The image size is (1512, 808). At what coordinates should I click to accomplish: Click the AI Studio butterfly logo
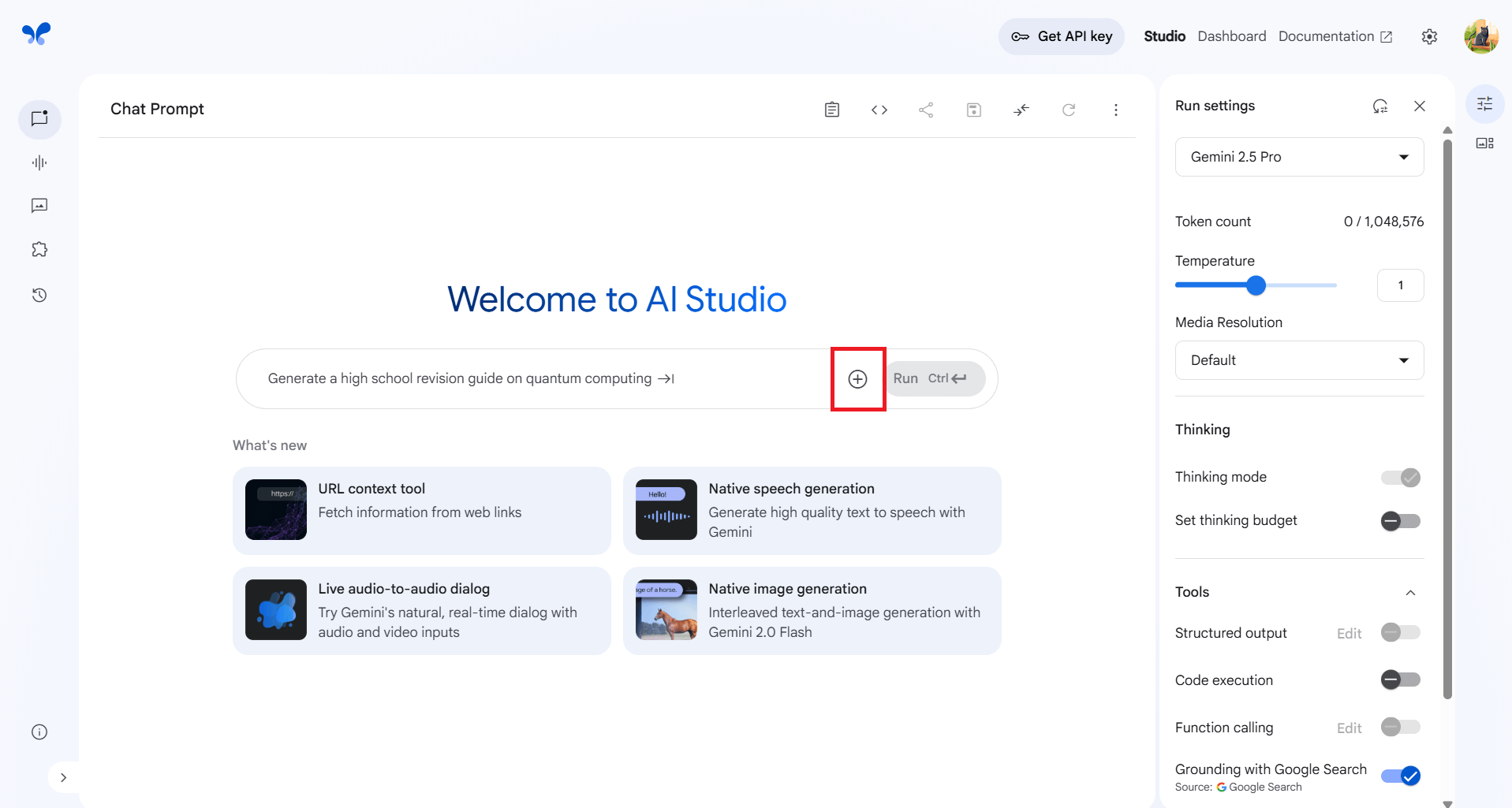point(36,34)
